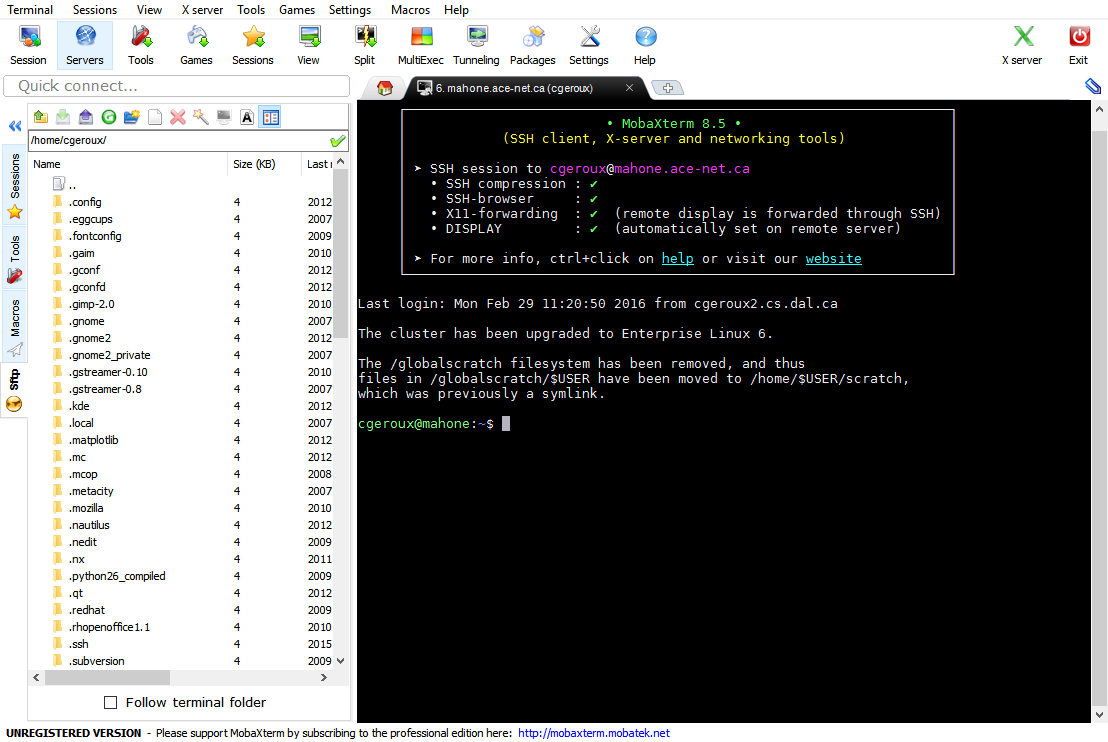Click the file list horizontal scrollbar thumb
Viewport: 1108px width, 742px height.
[x=107, y=677]
